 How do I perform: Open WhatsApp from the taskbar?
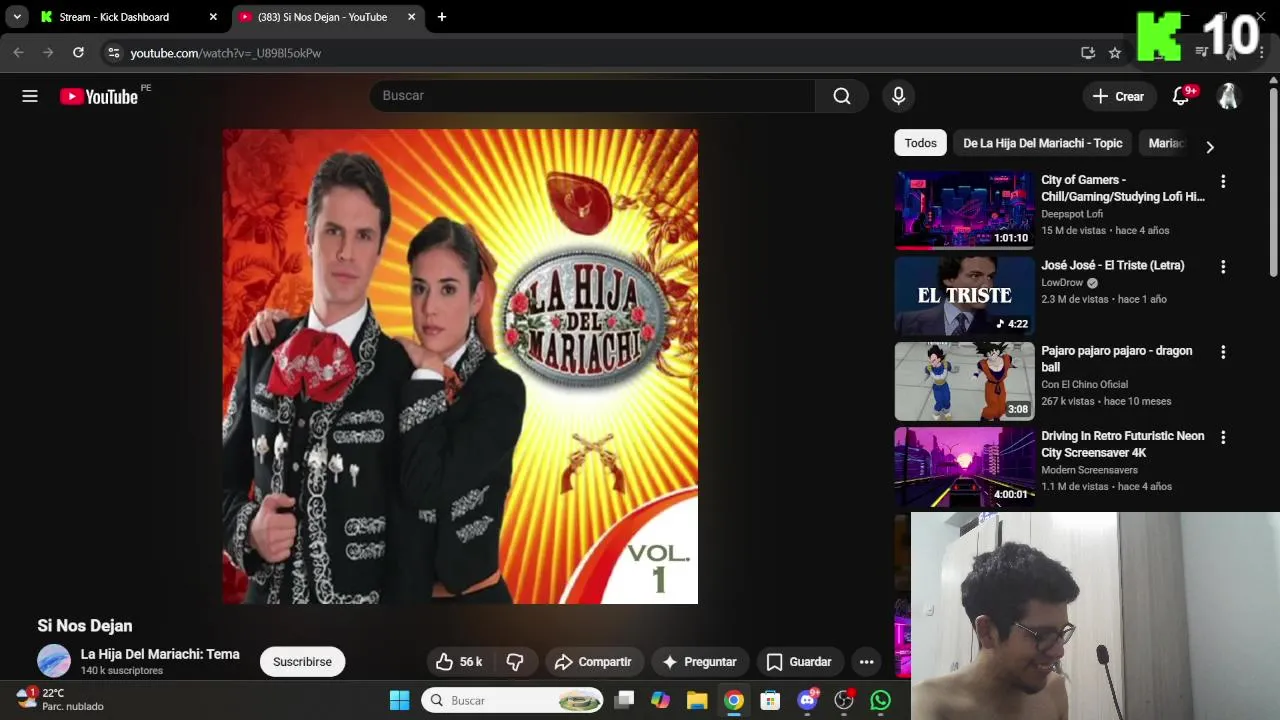pyautogui.click(x=880, y=700)
